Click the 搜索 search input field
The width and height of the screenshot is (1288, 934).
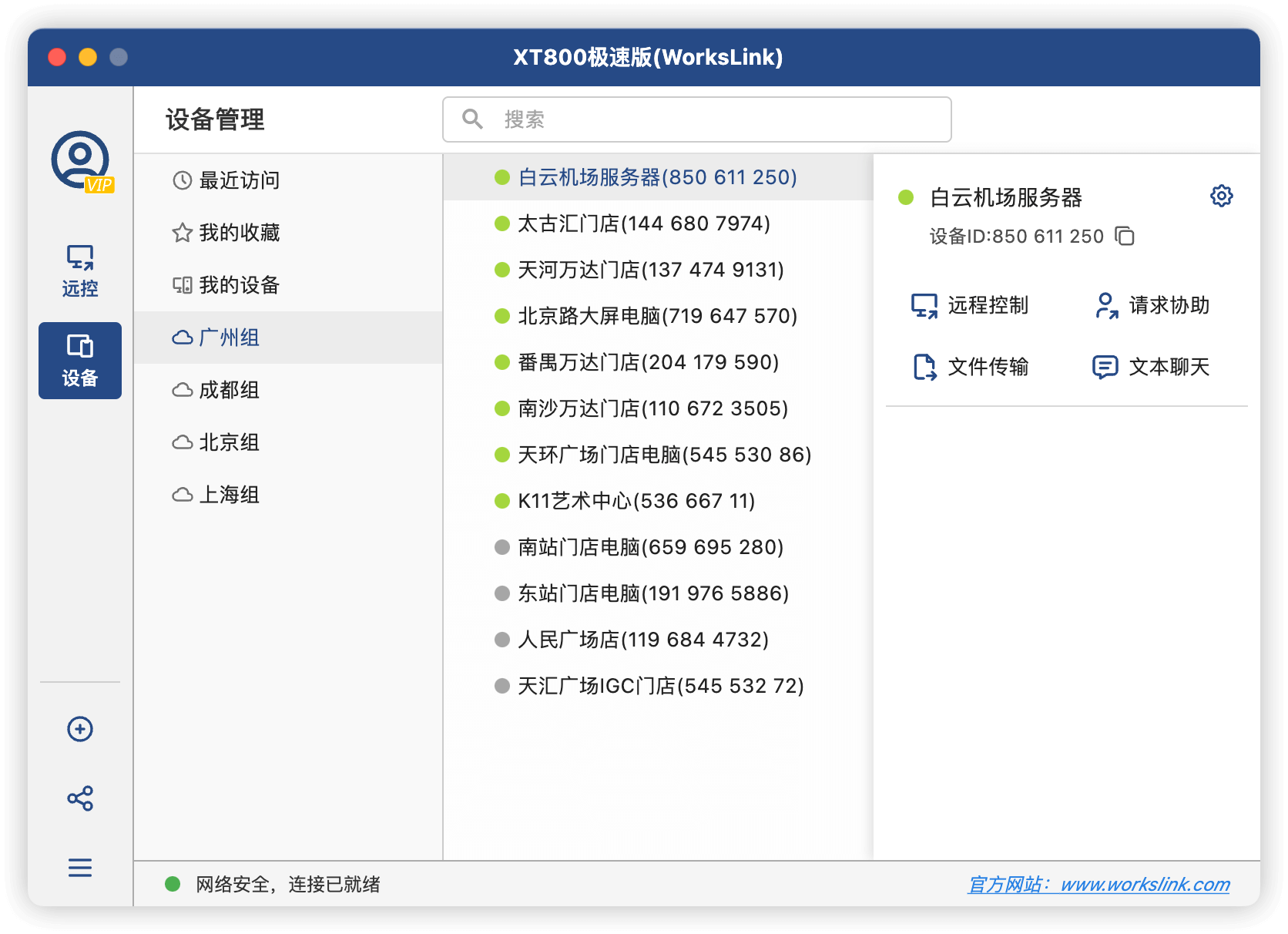[697, 119]
